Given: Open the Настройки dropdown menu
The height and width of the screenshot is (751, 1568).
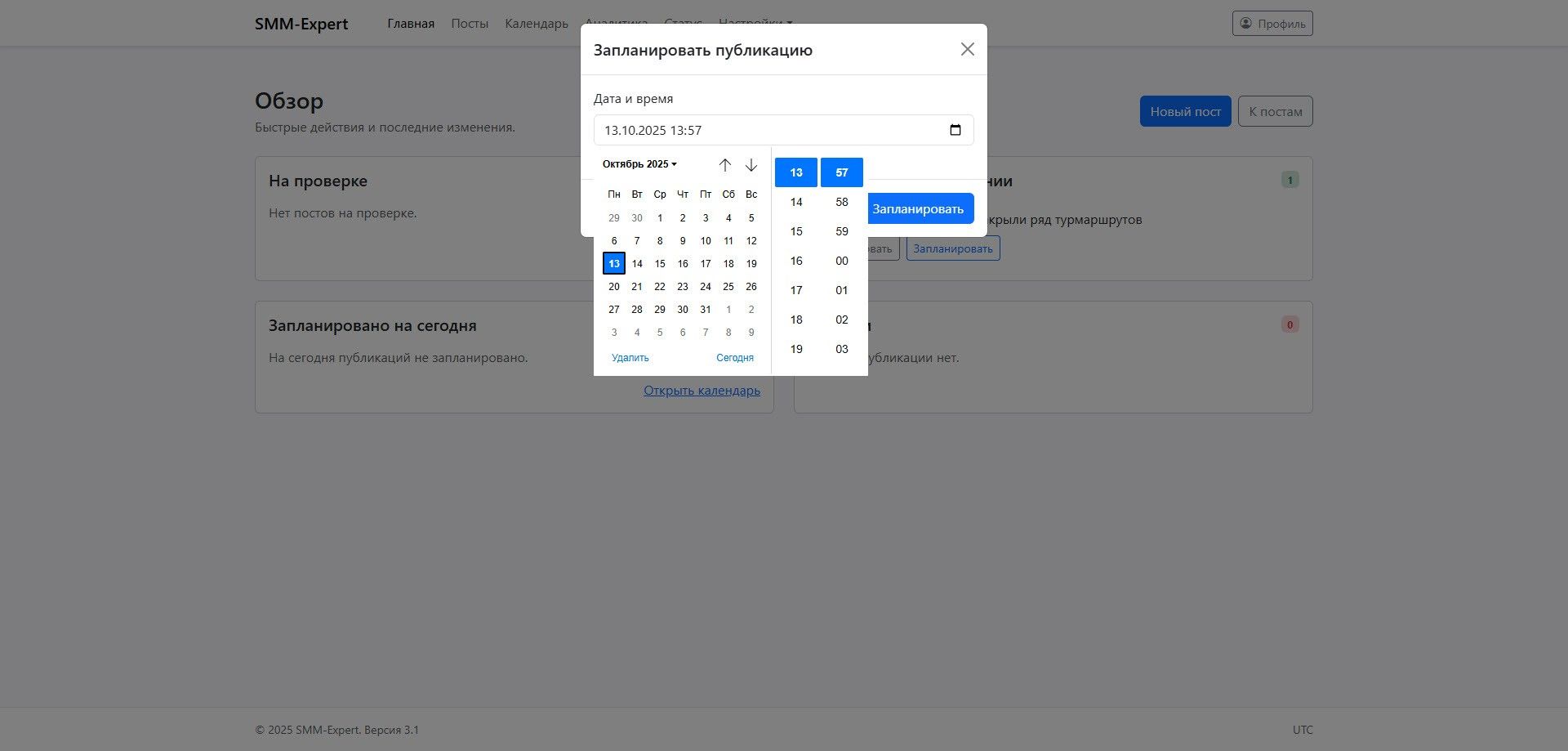Looking at the screenshot, I should click(755, 23).
